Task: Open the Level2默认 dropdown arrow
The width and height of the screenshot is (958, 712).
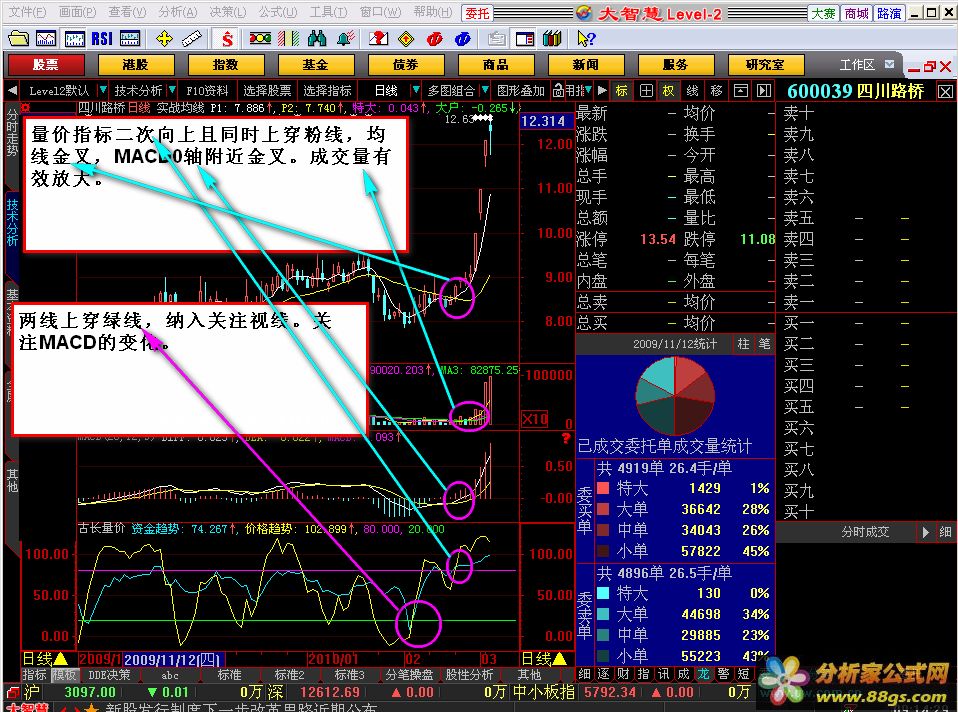Action: click(103, 90)
